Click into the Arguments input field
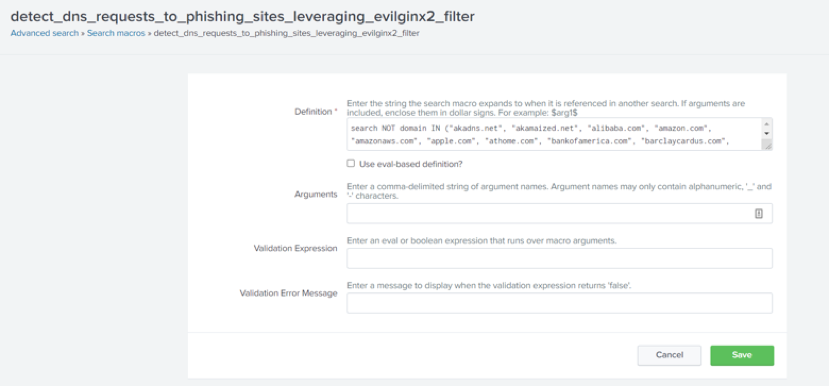Screen dimensions: 829x386 coord(559,214)
